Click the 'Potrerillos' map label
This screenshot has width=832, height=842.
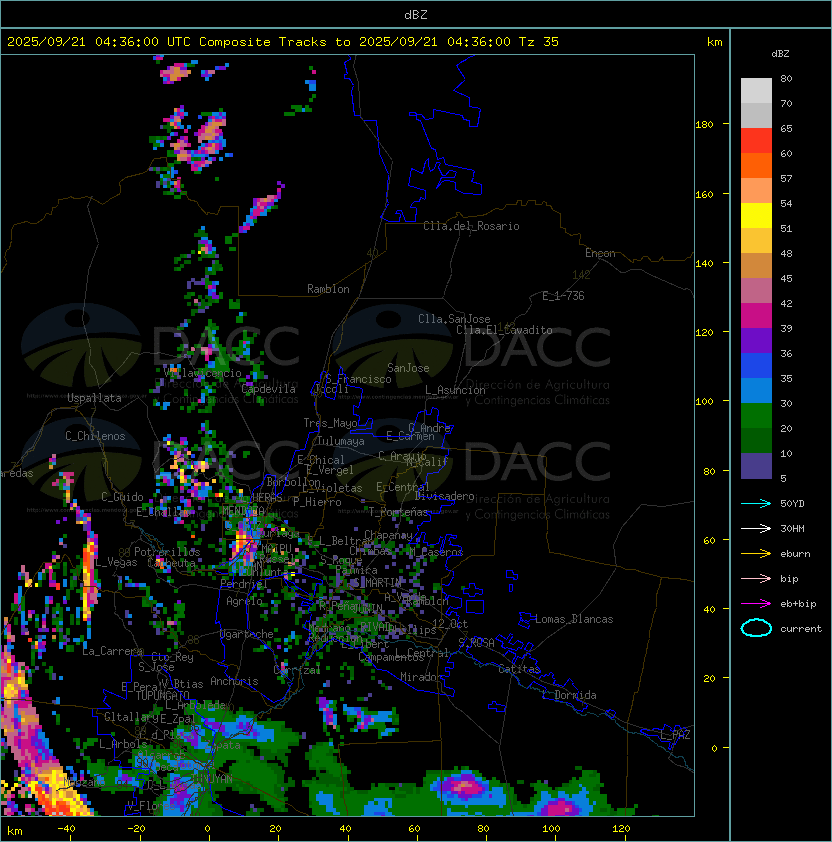pos(167,552)
